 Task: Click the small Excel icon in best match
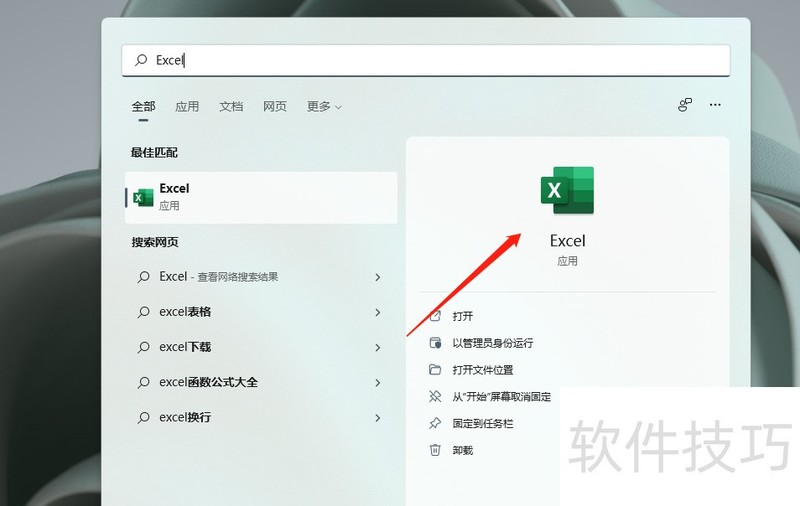pos(143,197)
